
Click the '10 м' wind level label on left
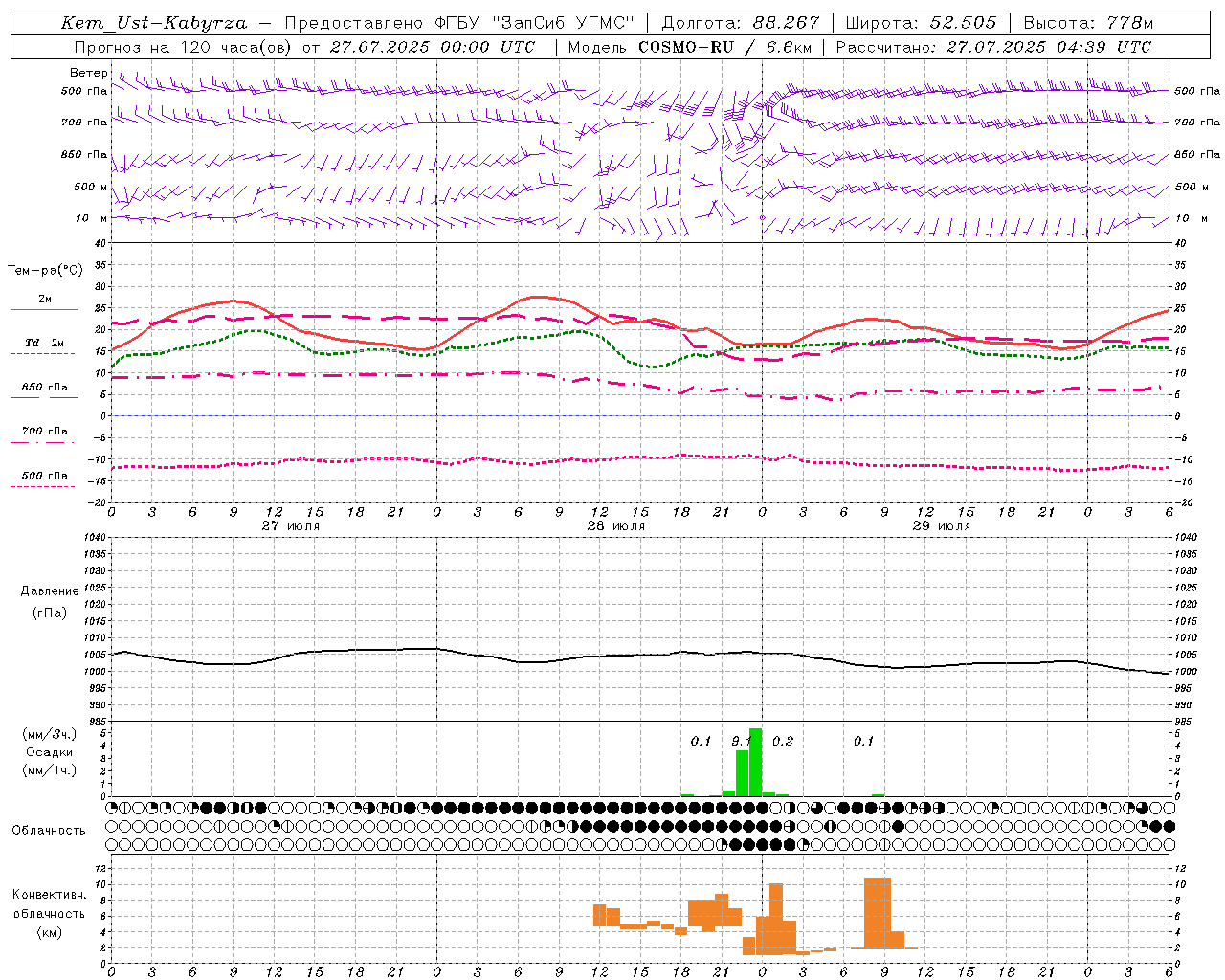click(91, 218)
